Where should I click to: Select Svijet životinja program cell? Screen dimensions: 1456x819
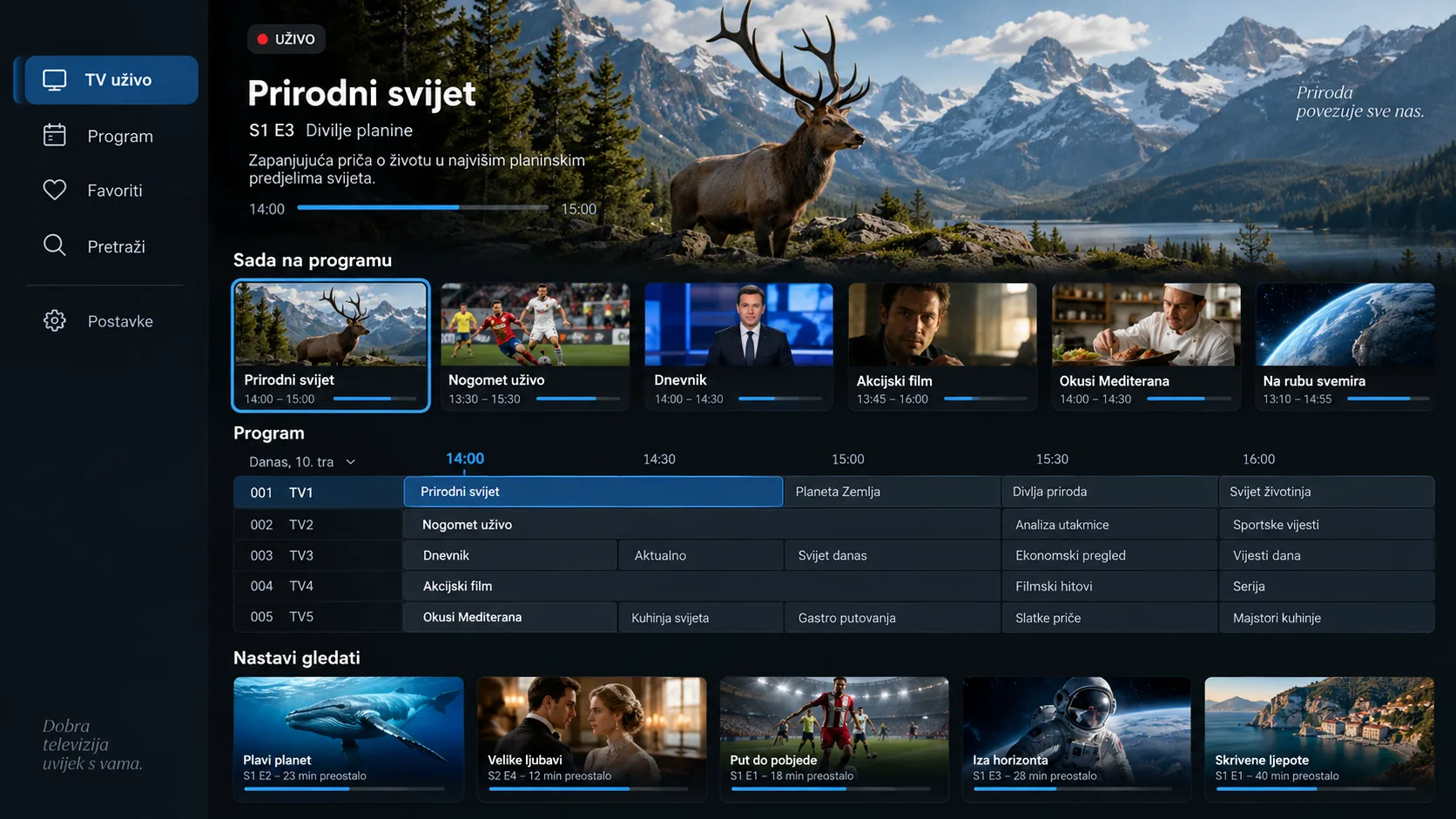[x=1326, y=492]
